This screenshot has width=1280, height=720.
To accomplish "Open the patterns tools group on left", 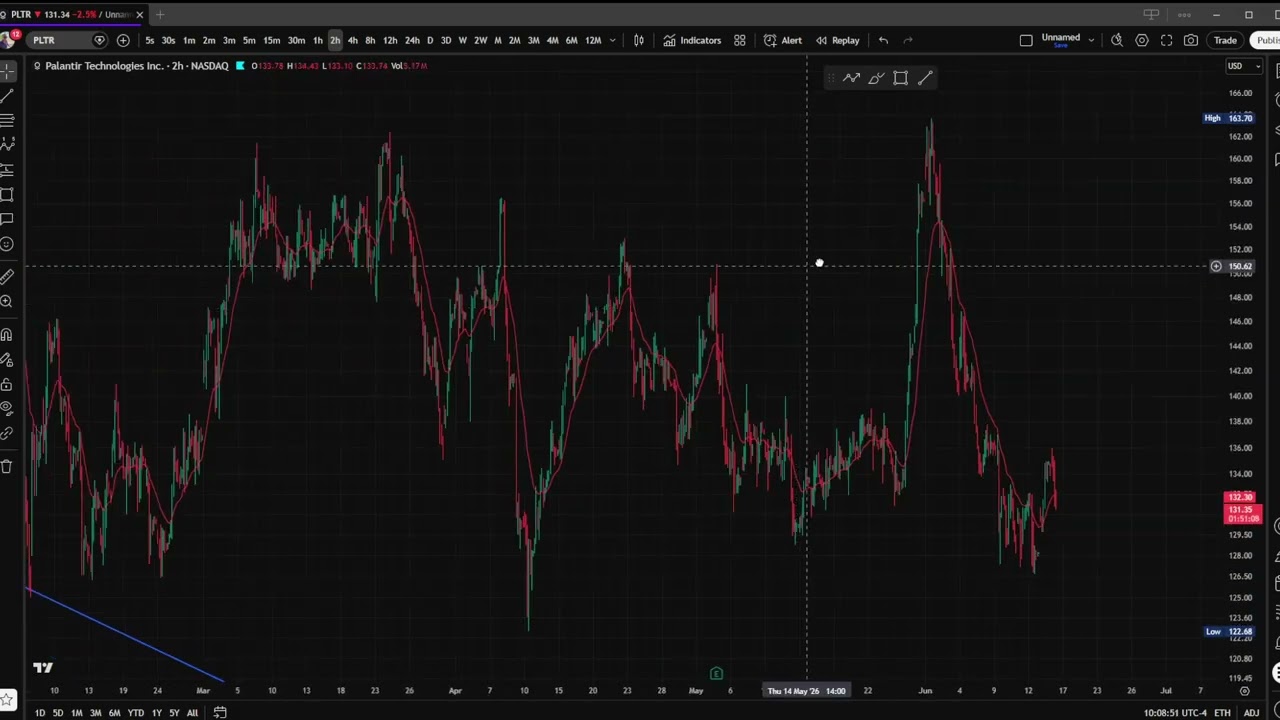I will click(6, 146).
